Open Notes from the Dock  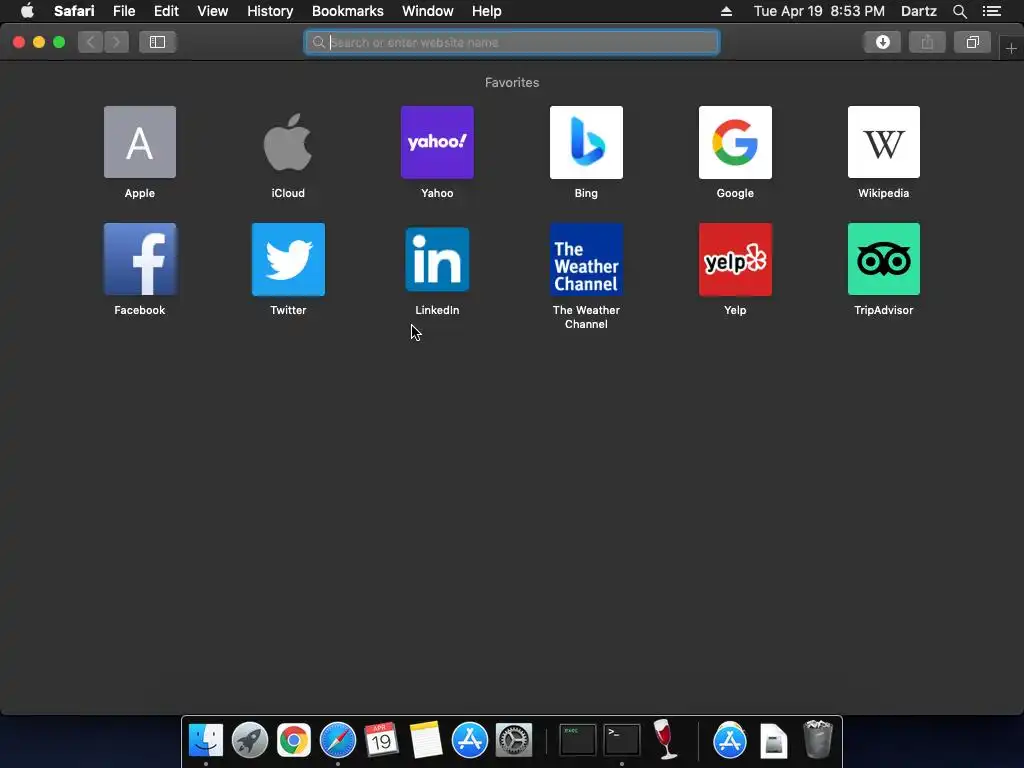tap(426, 741)
